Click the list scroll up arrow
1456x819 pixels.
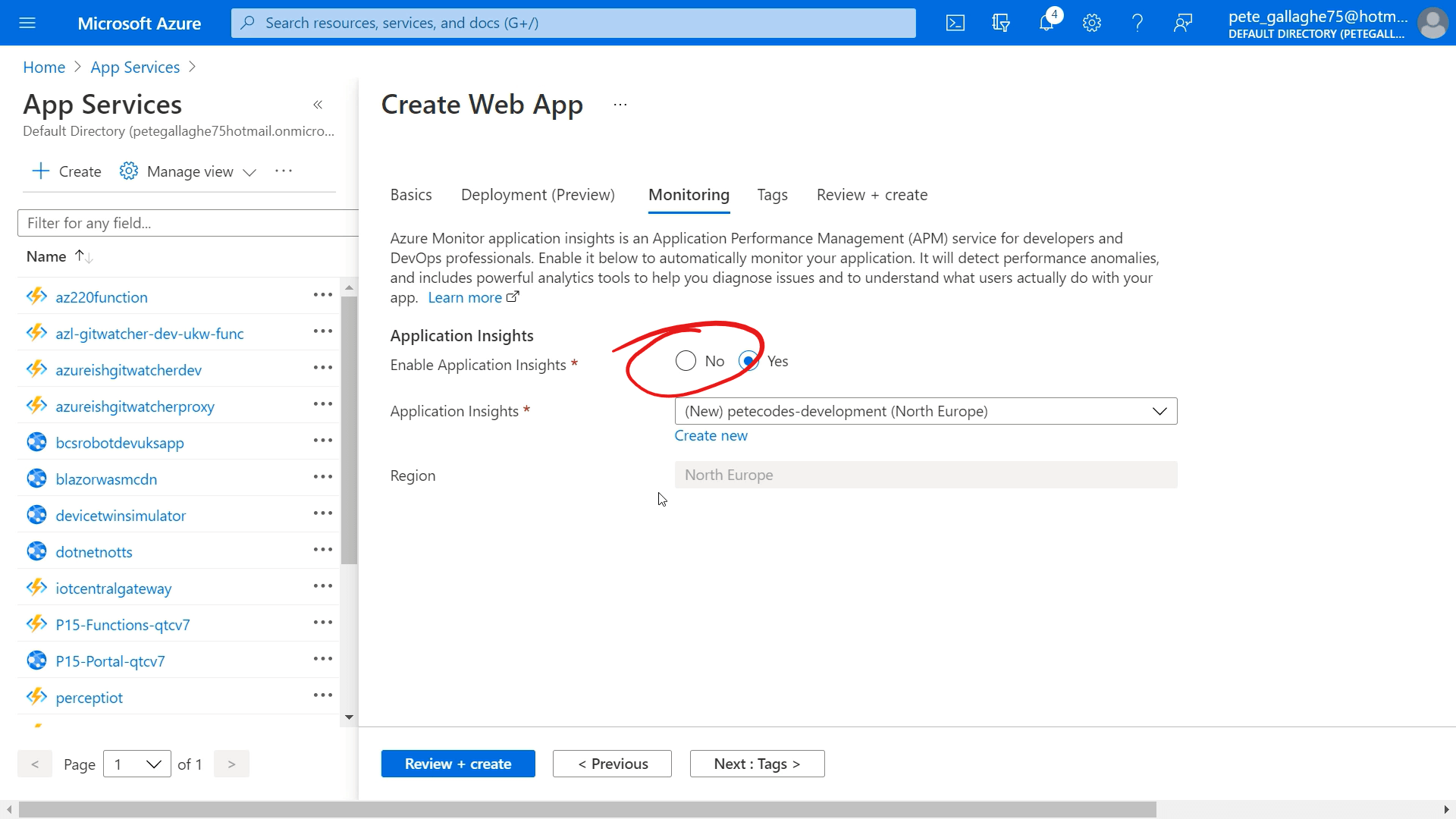pos(349,287)
